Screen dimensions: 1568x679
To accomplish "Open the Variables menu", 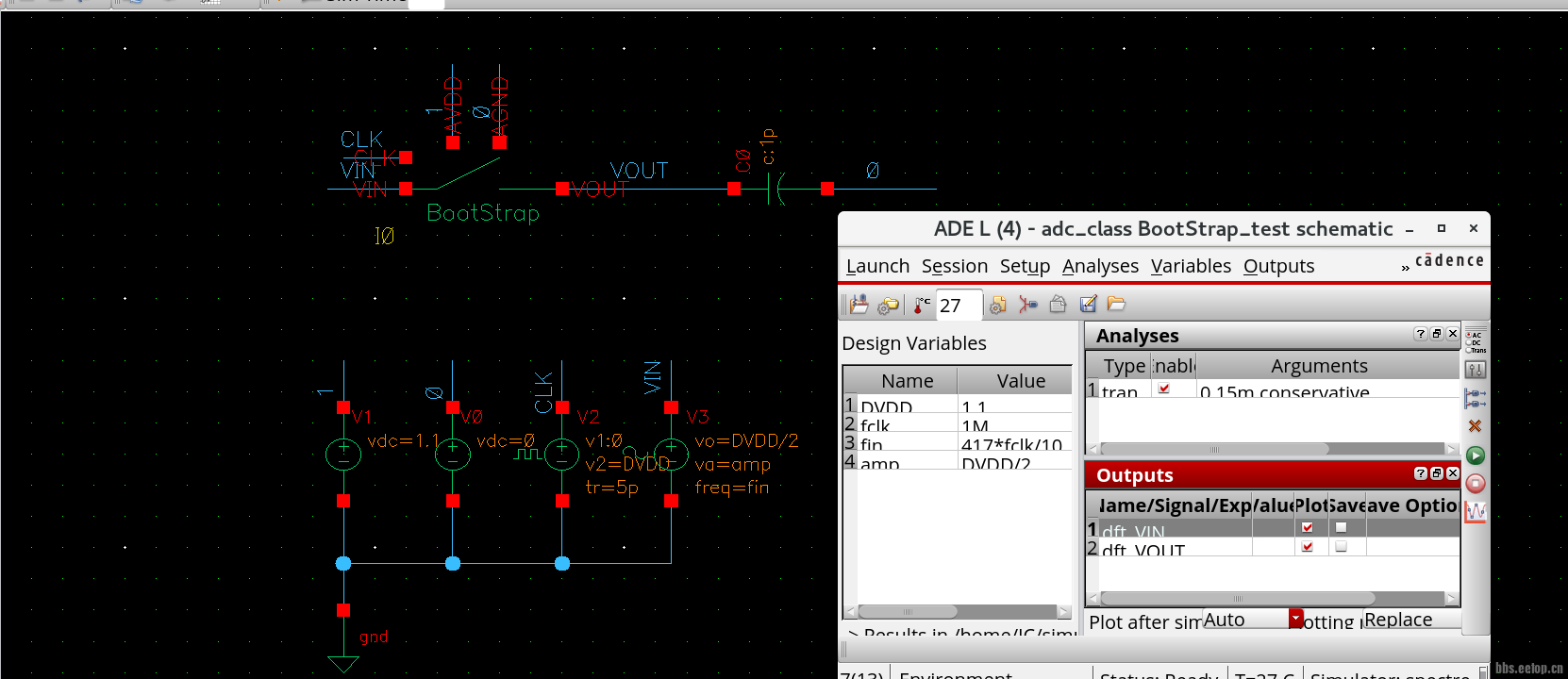I will click(x=1190, y=266).
